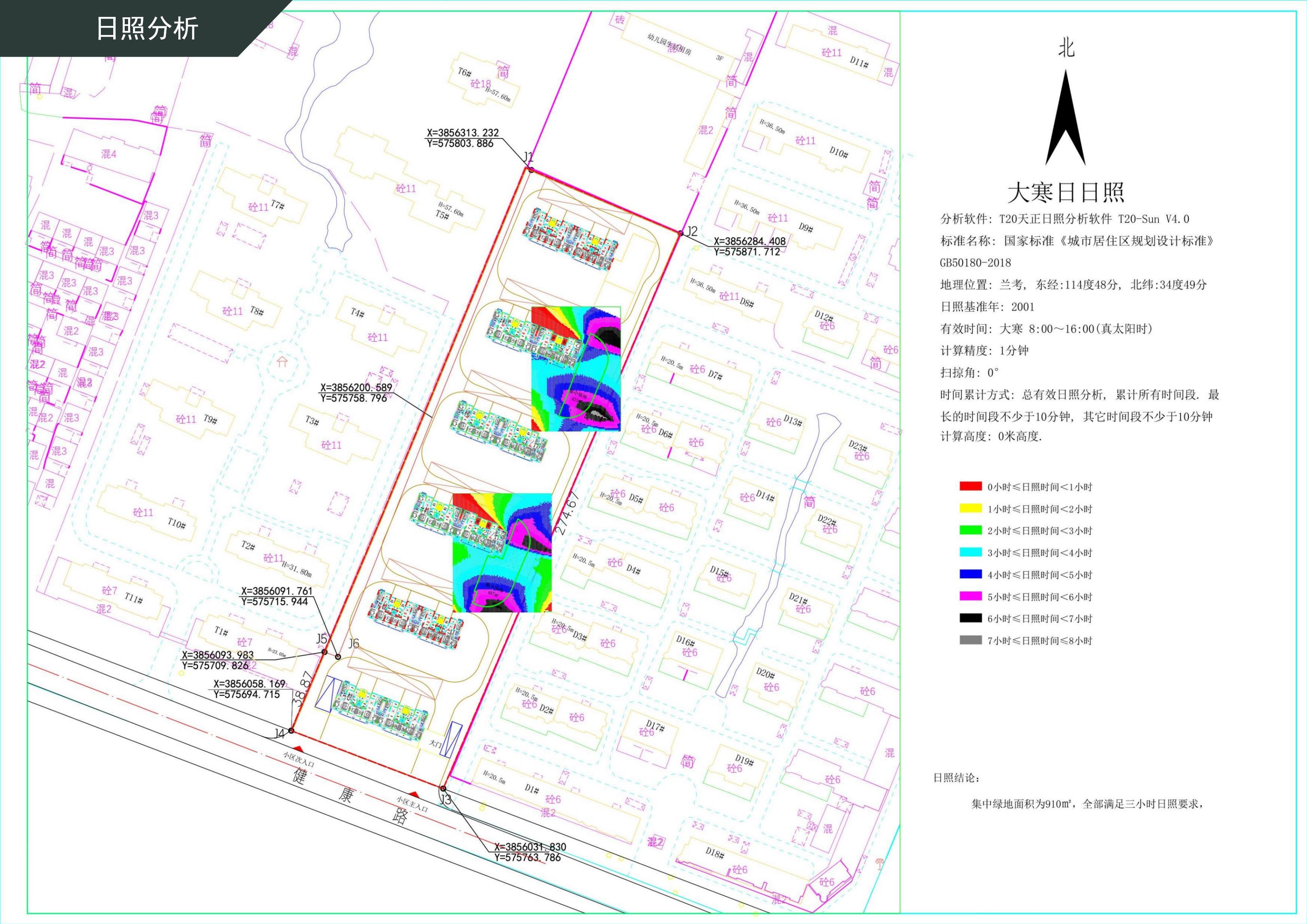Click the 北 label above the arrow
The width and height of the screenshot is (1307, 924).
point(1066,48)
